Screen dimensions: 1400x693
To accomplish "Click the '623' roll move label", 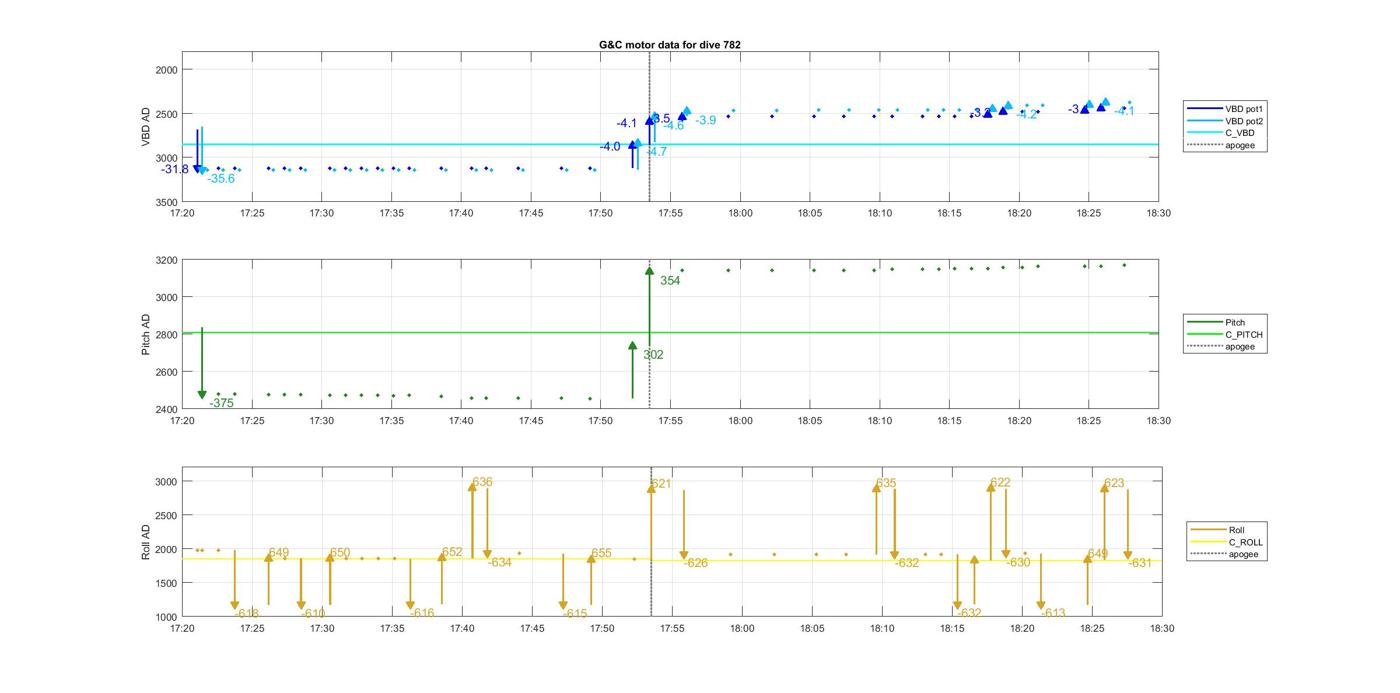I will 1114,484.
